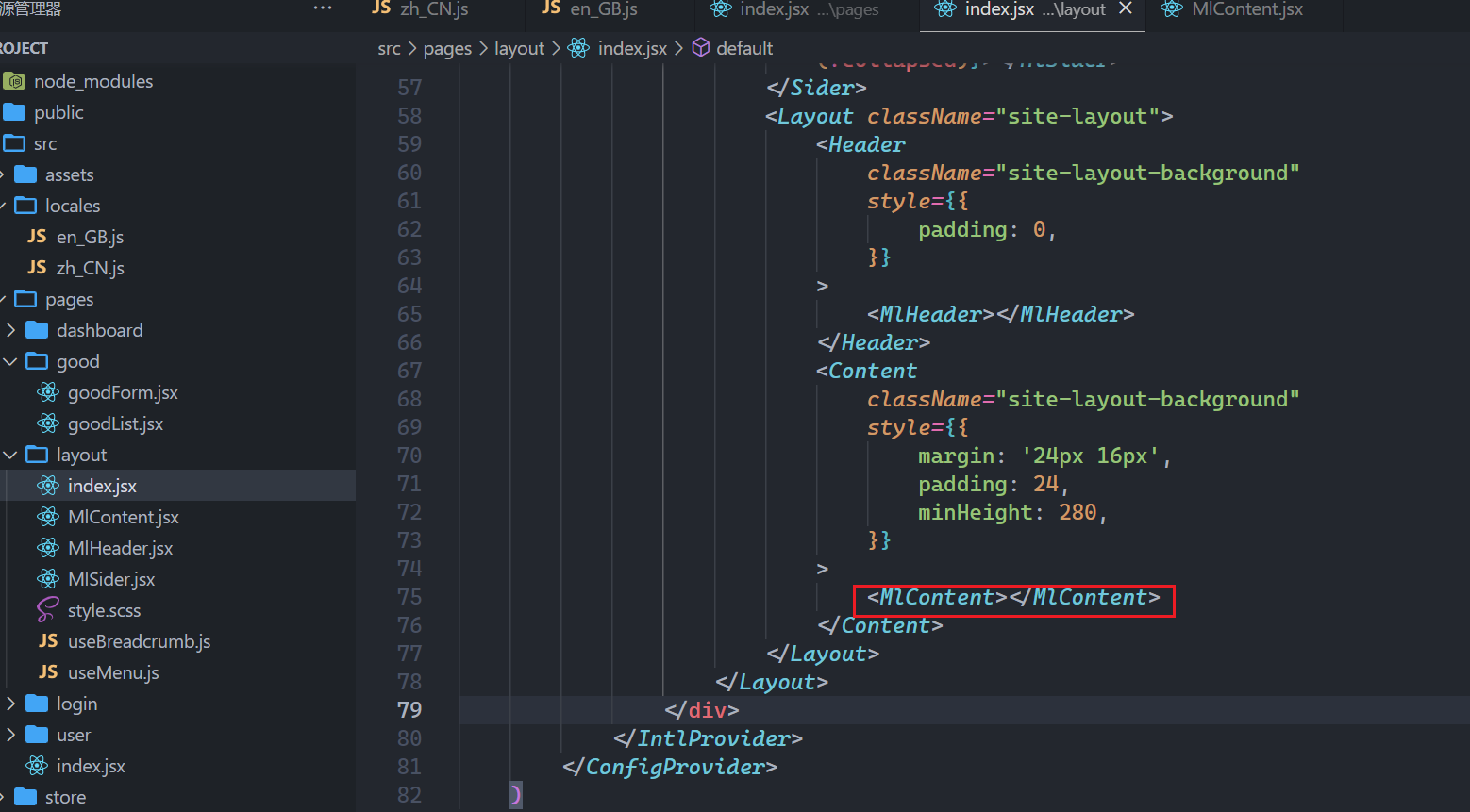Click JS icon of useBreadcrumb.js
This screenshot has width=1470, height=812.
[48, 640]
